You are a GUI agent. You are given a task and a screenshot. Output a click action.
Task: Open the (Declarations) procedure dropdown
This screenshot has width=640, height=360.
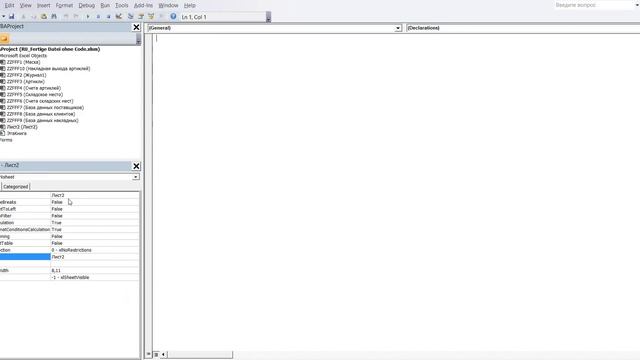tap(523, 28)
